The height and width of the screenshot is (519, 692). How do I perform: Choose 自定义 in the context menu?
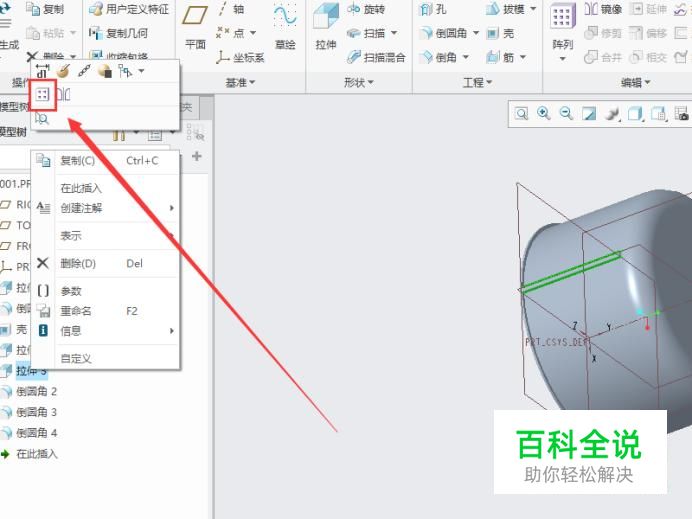(106, 358)
